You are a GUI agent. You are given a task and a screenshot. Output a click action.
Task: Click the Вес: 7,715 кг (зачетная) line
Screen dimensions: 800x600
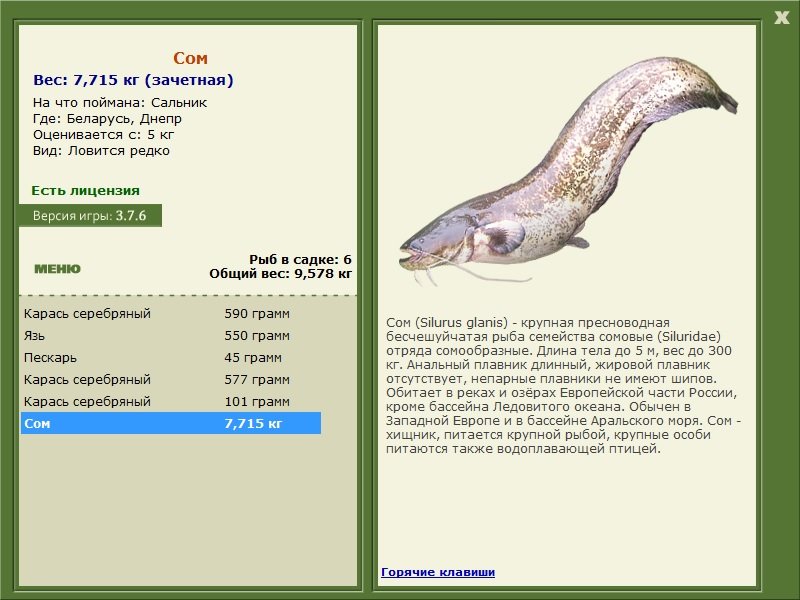(x=133, y=80)
